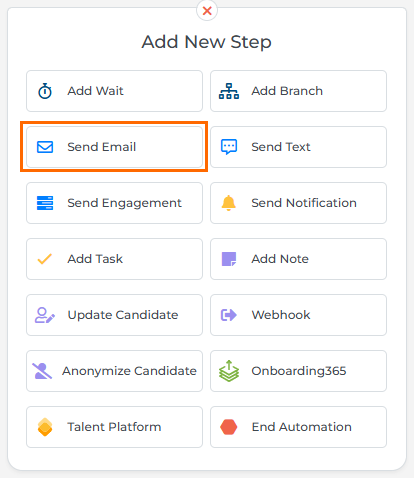Click the Add Task label
The image size is (414, 478).
pos(95,259)
